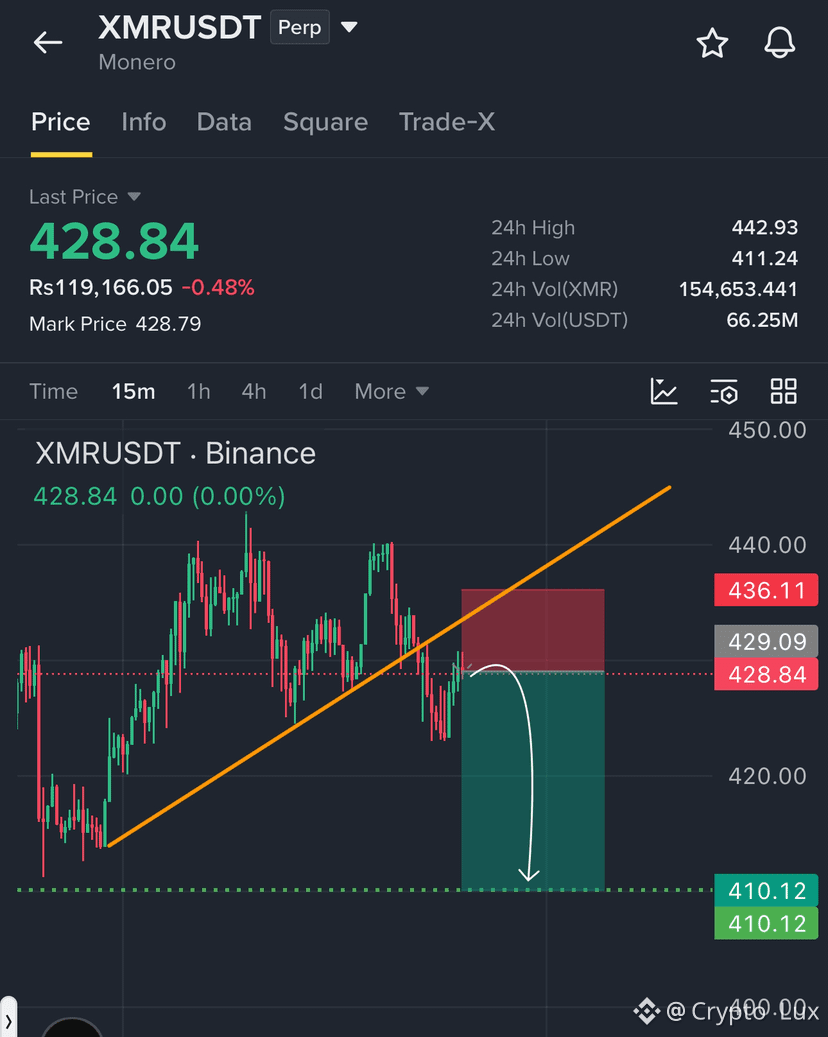This screenshot has width=828, height=1037.
Task: Click the 429.09 entry price label
Action: click(766, 641)
